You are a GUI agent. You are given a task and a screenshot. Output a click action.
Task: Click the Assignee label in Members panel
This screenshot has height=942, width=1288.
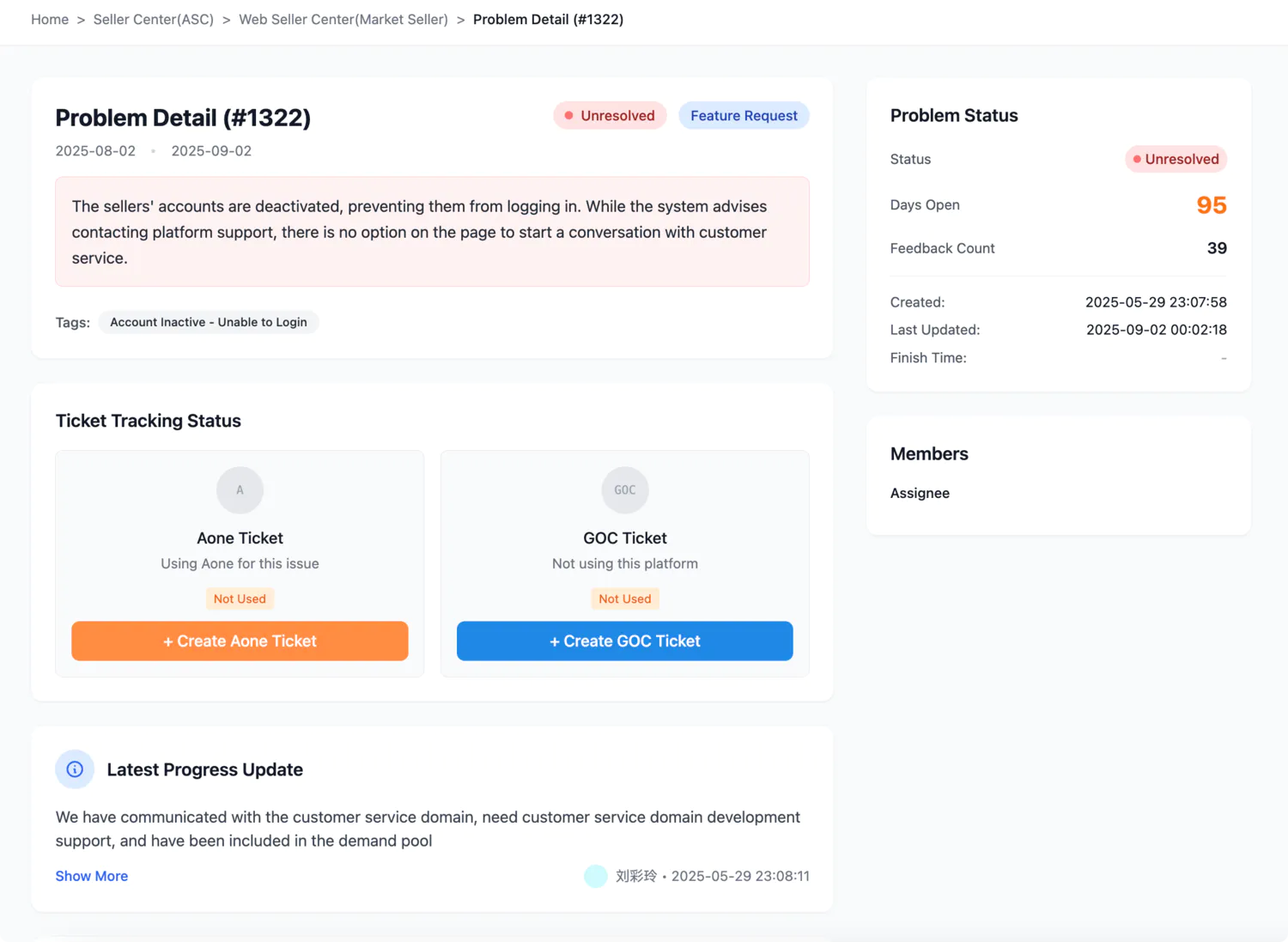click(x=920, y=493)
